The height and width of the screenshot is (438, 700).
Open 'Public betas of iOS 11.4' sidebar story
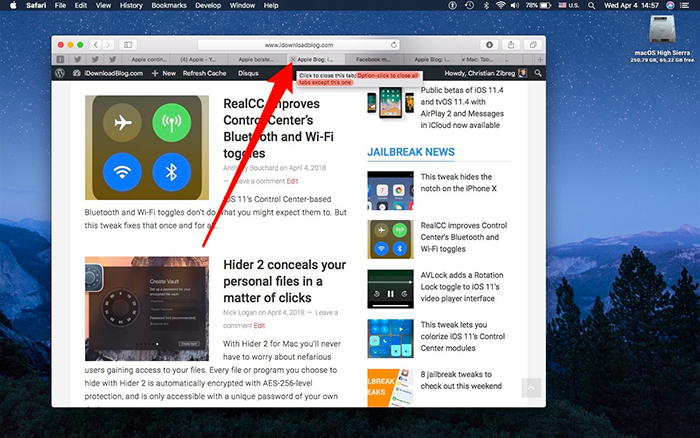pyautogui.click(x=462, y=108)
